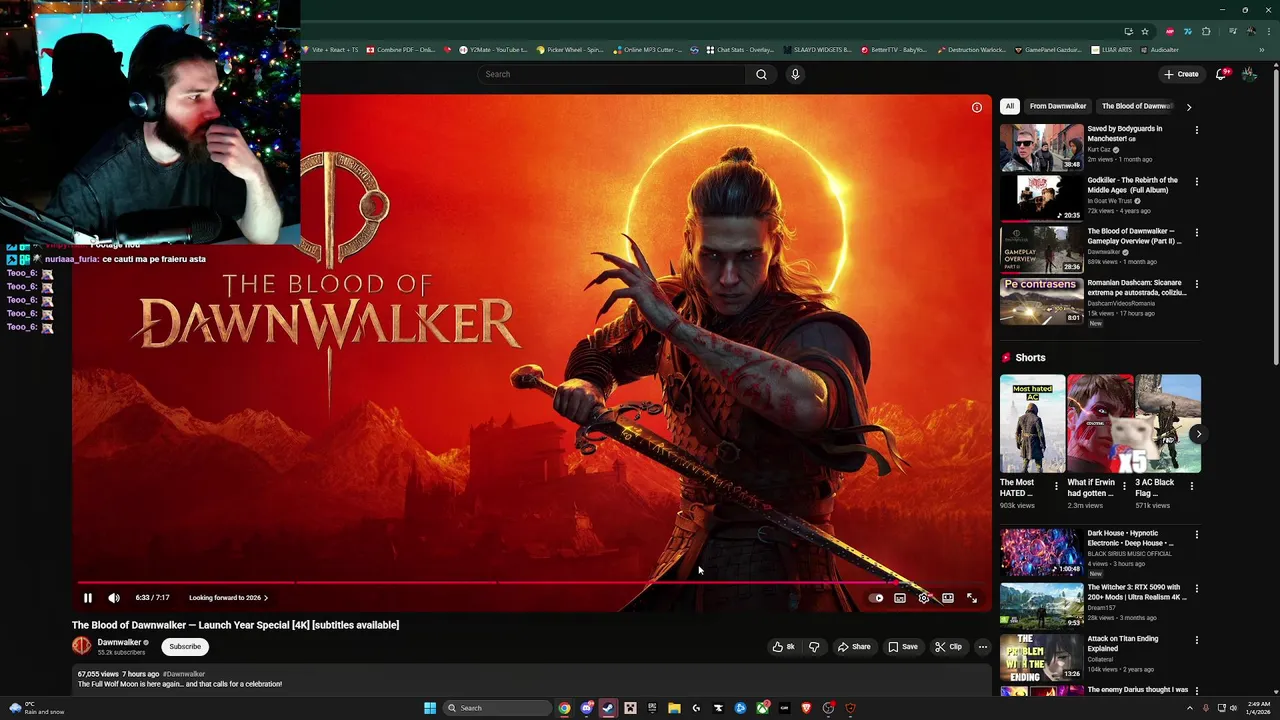1280x720 pixels.
Task: Open the 'Y2Mate - YouTube' bookmark
Action: click(494, 49)
